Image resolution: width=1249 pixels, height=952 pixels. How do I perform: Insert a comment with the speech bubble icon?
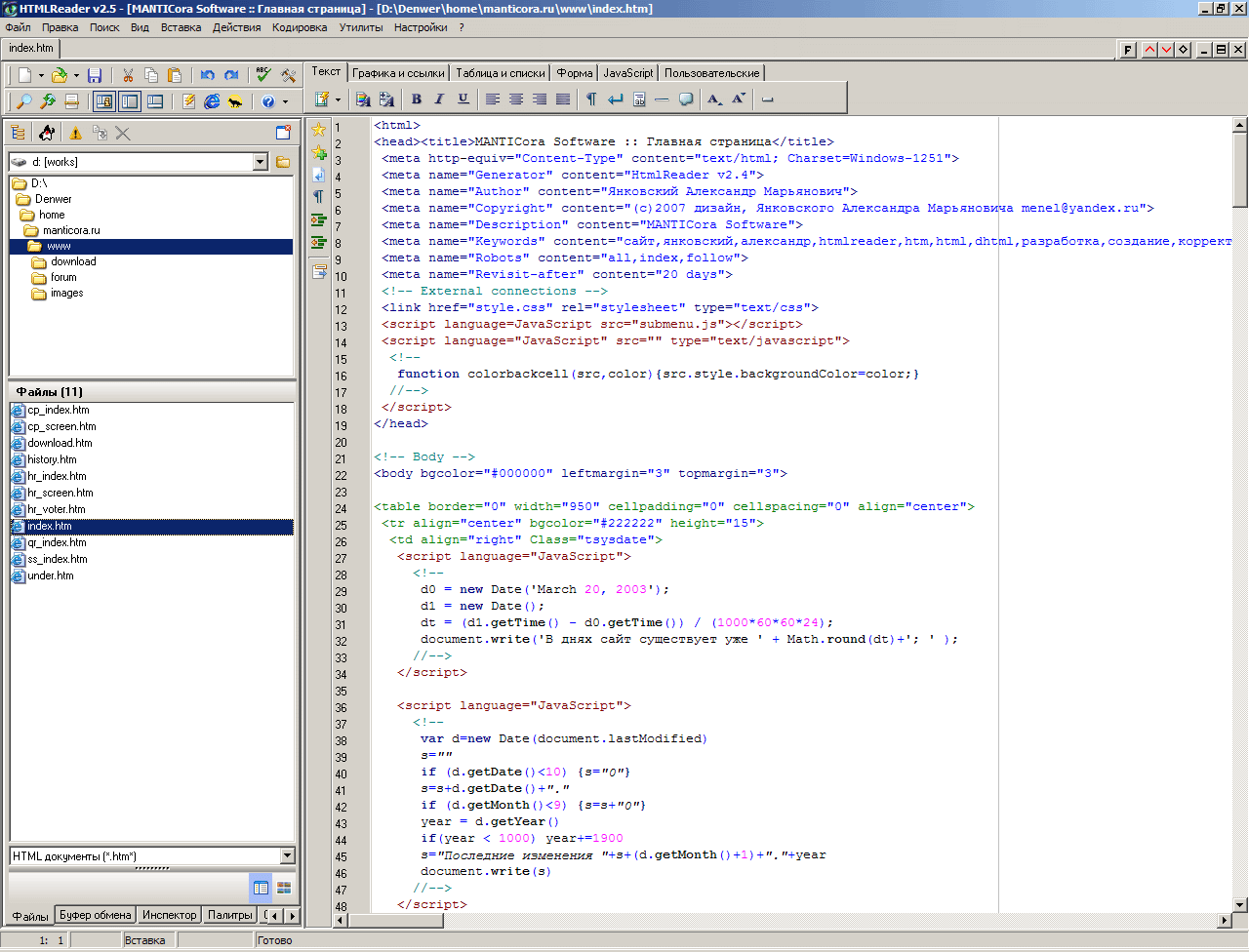point(686,99)
